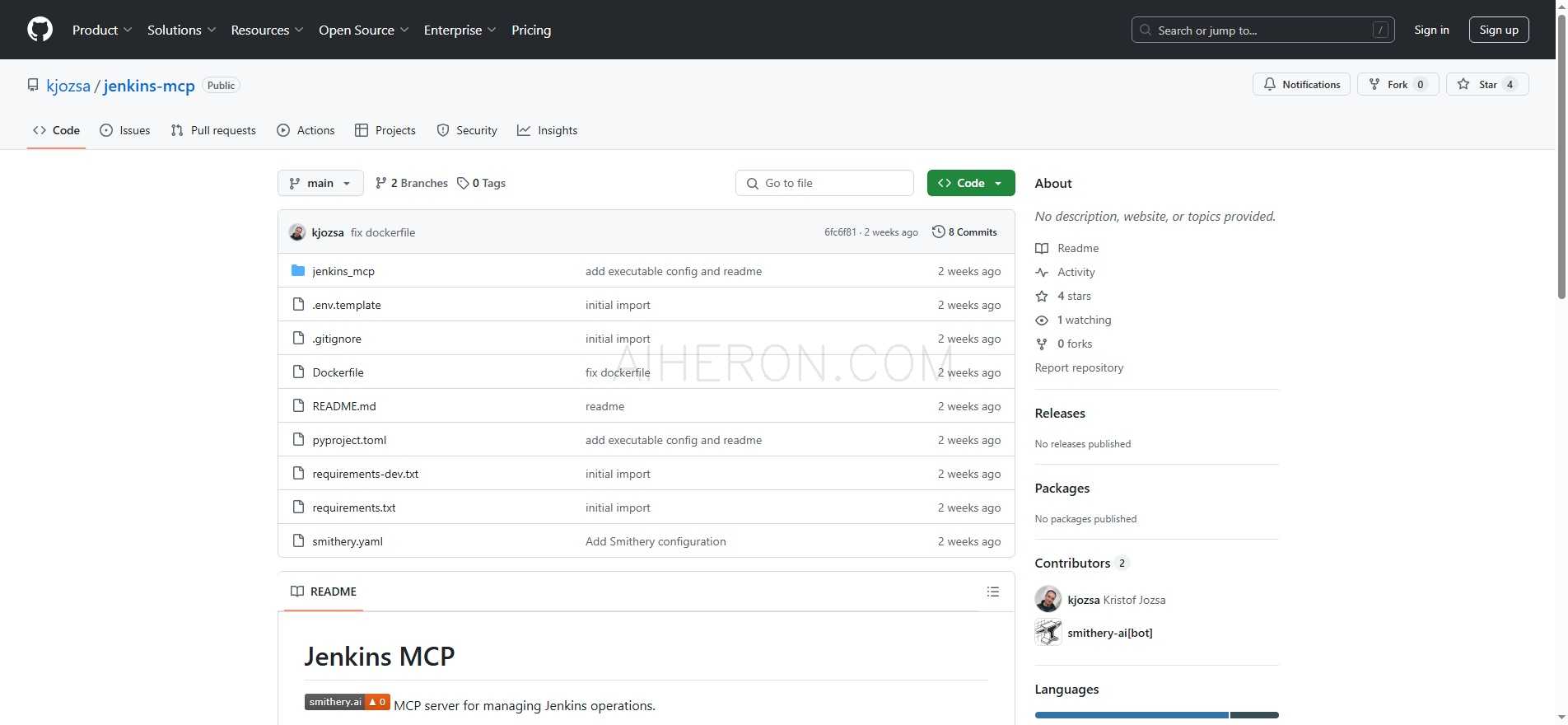
Task: Open the jenkins_mcp folder
Action: [x=343, y=271]
